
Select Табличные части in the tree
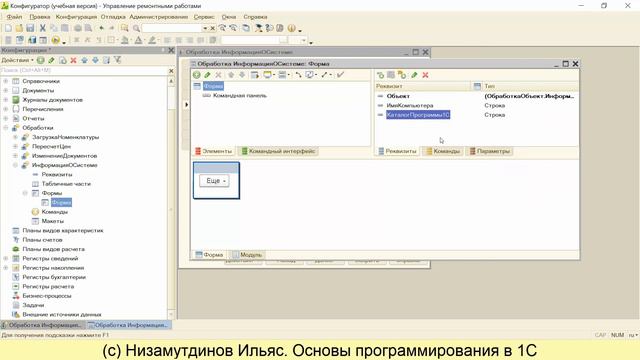click(66, 184)
